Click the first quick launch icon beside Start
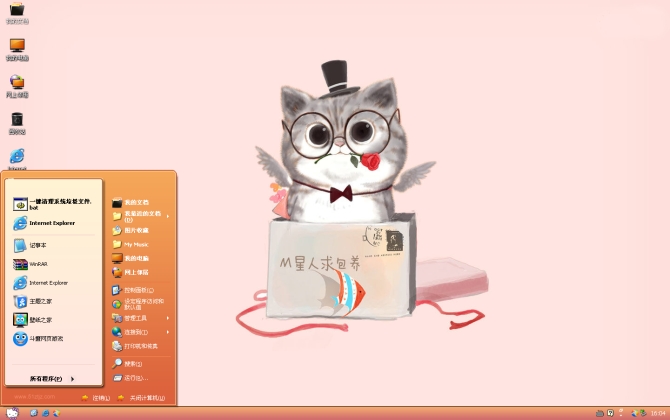Image resolution: width=670 pixels, height=420 pixels. click(x=34, y=413)
